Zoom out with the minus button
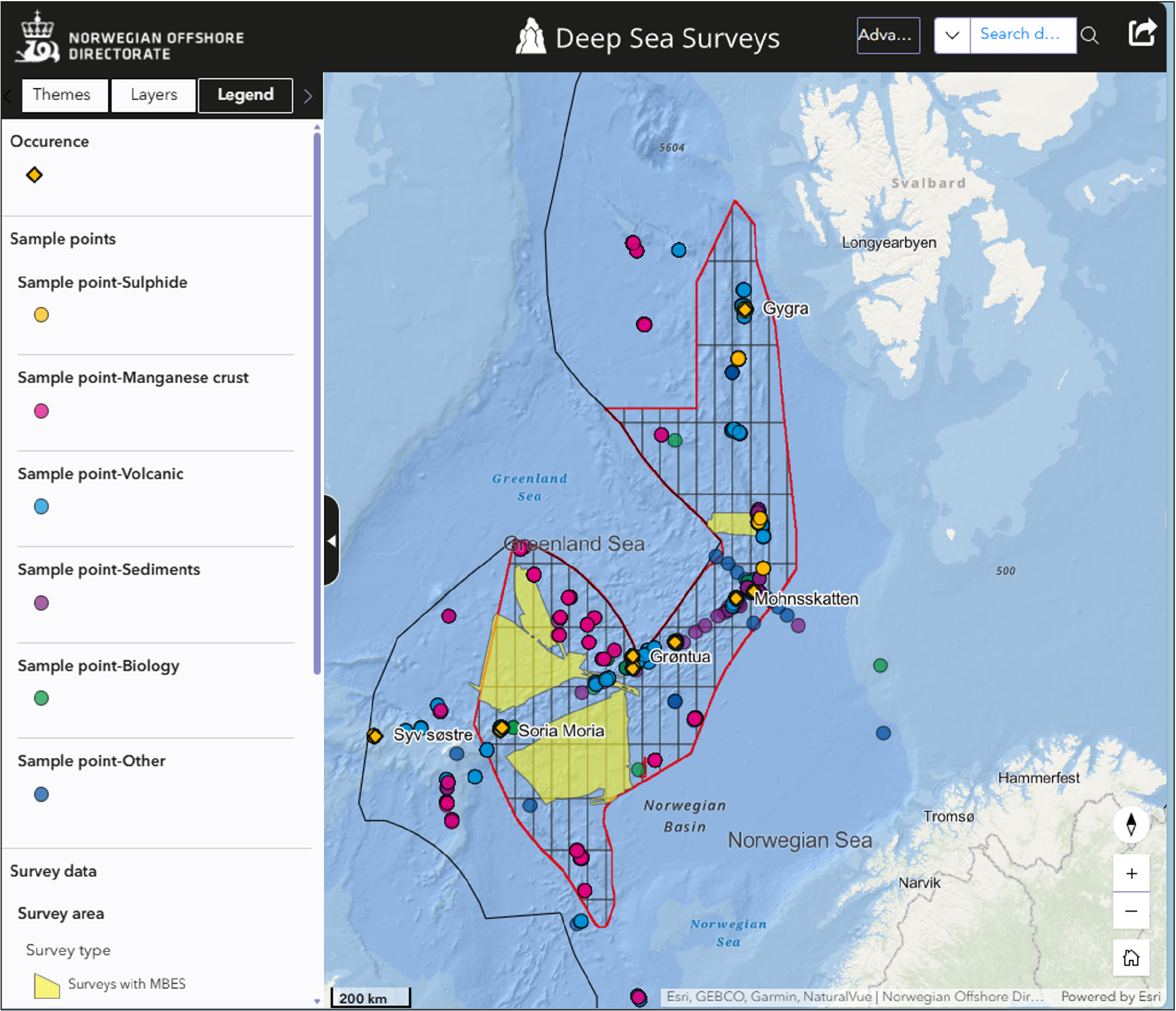This screenshot has height=1011, width=1176. click(1131, 911)
